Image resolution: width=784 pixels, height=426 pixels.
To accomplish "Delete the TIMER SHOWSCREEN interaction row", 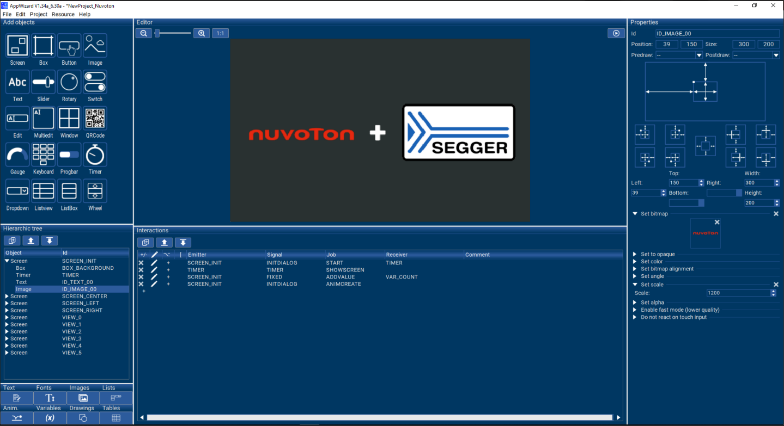I will point(141,269).
